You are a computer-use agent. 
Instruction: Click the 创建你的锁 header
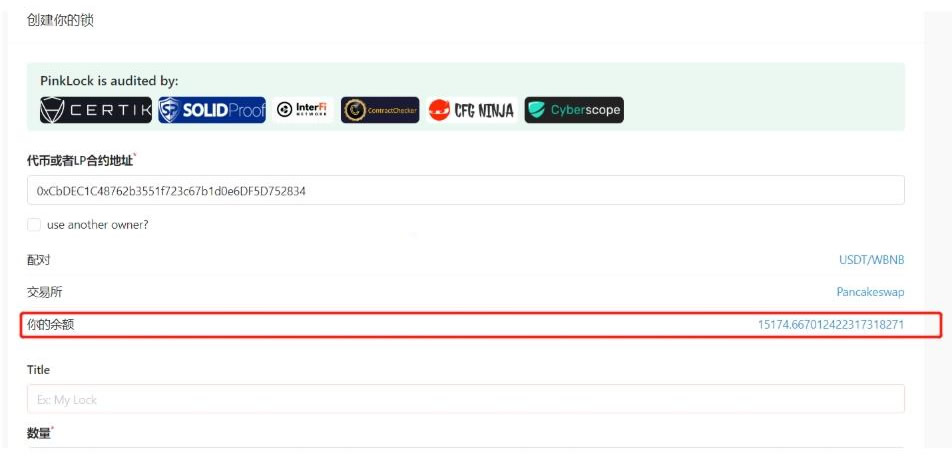coord(60,21)
